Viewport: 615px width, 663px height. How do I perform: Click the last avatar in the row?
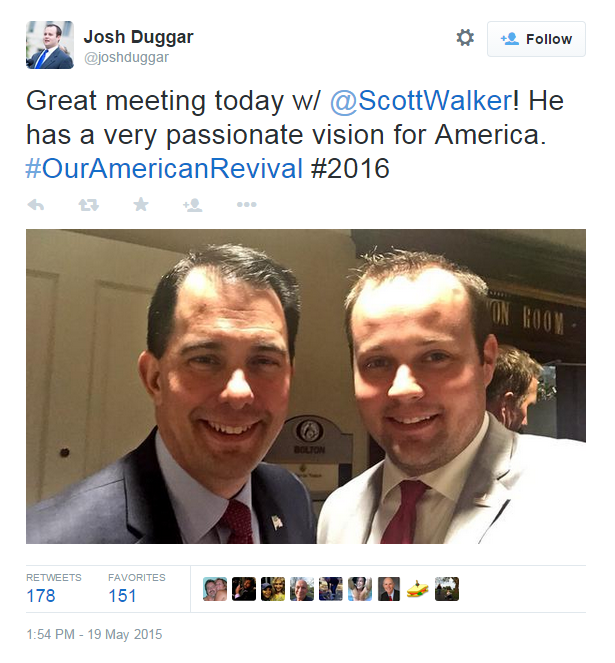tap(447, 589)
